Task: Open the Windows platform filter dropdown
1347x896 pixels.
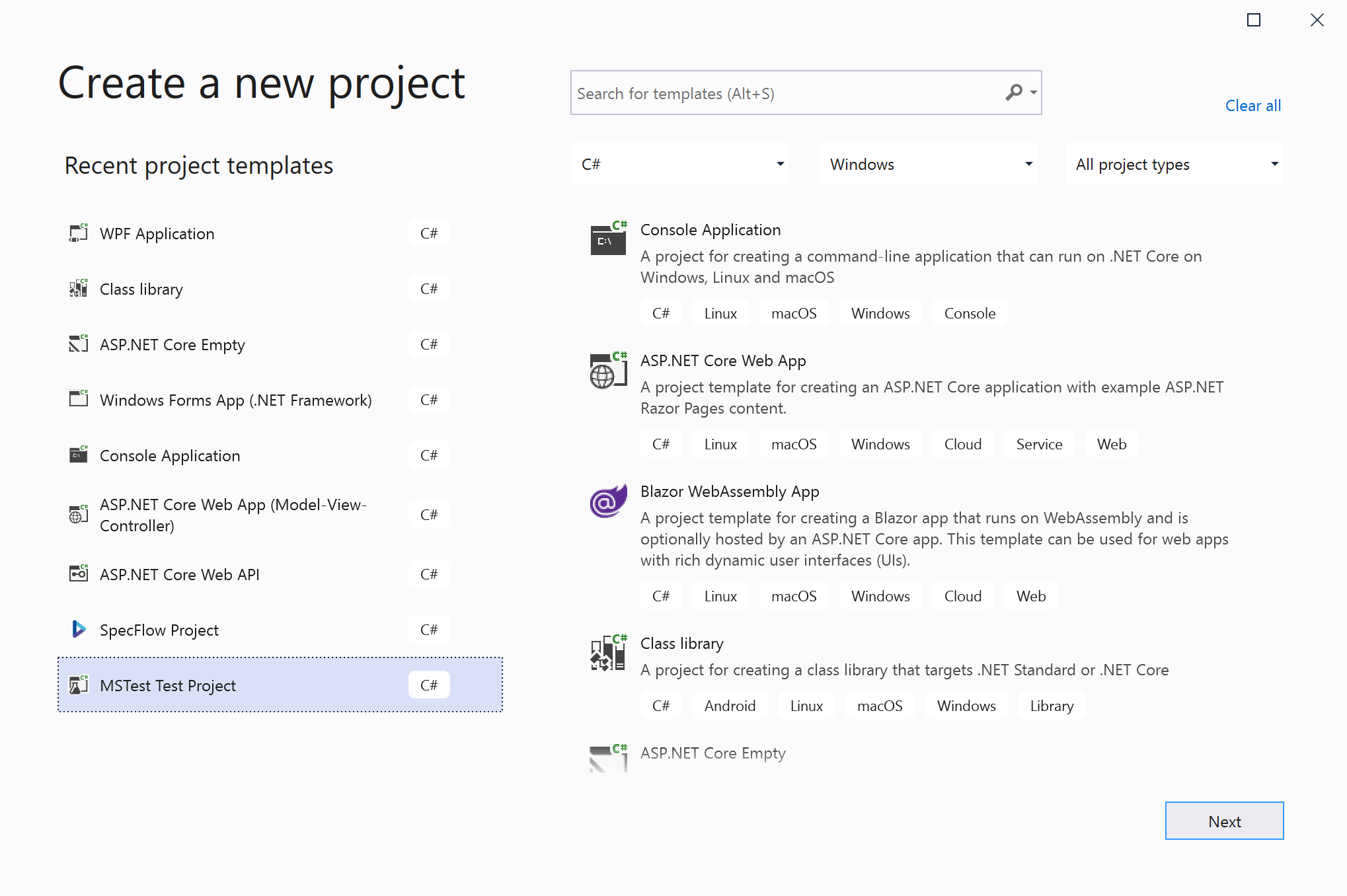Action: click(928, 164)
